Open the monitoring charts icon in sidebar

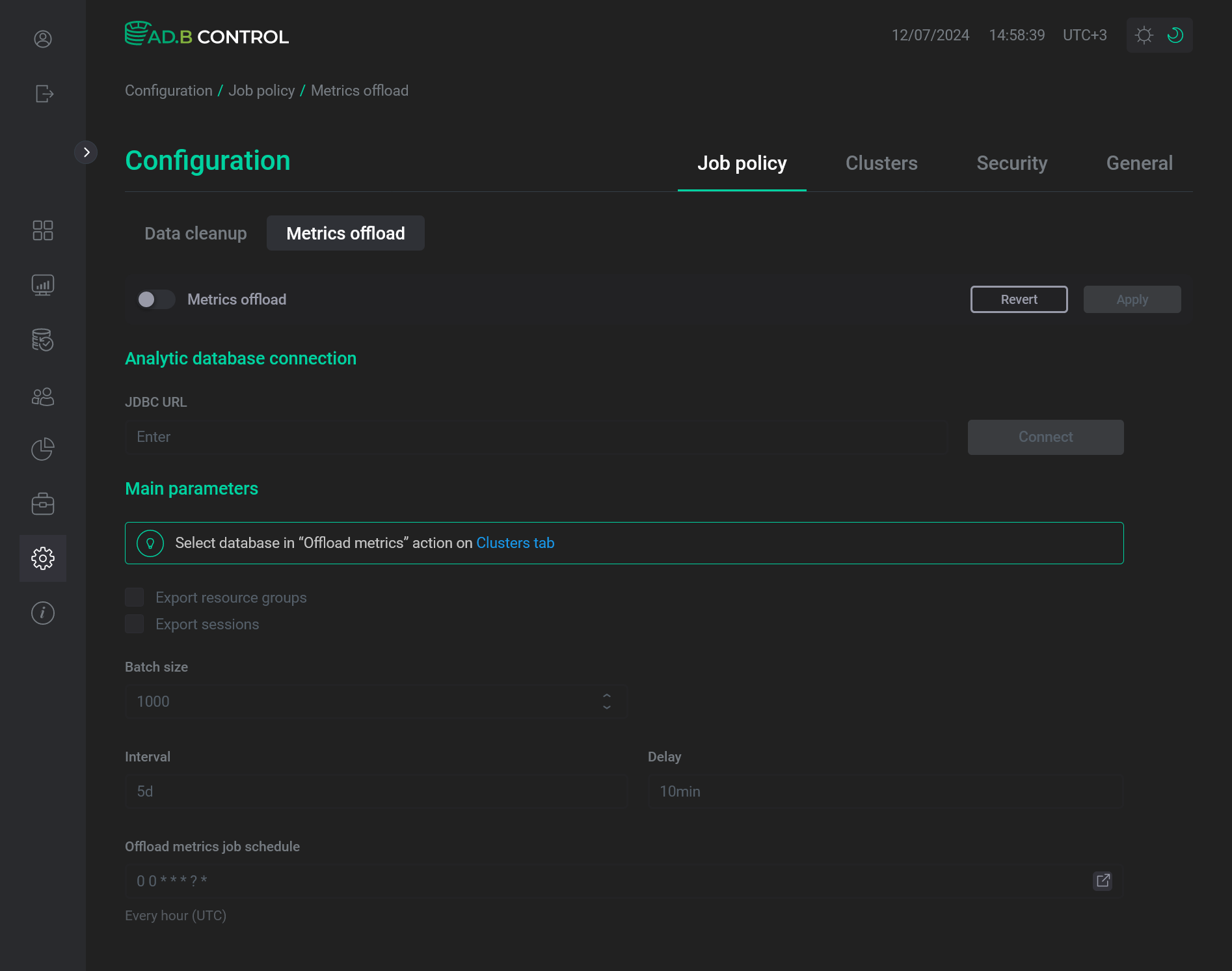pos(43,284)
